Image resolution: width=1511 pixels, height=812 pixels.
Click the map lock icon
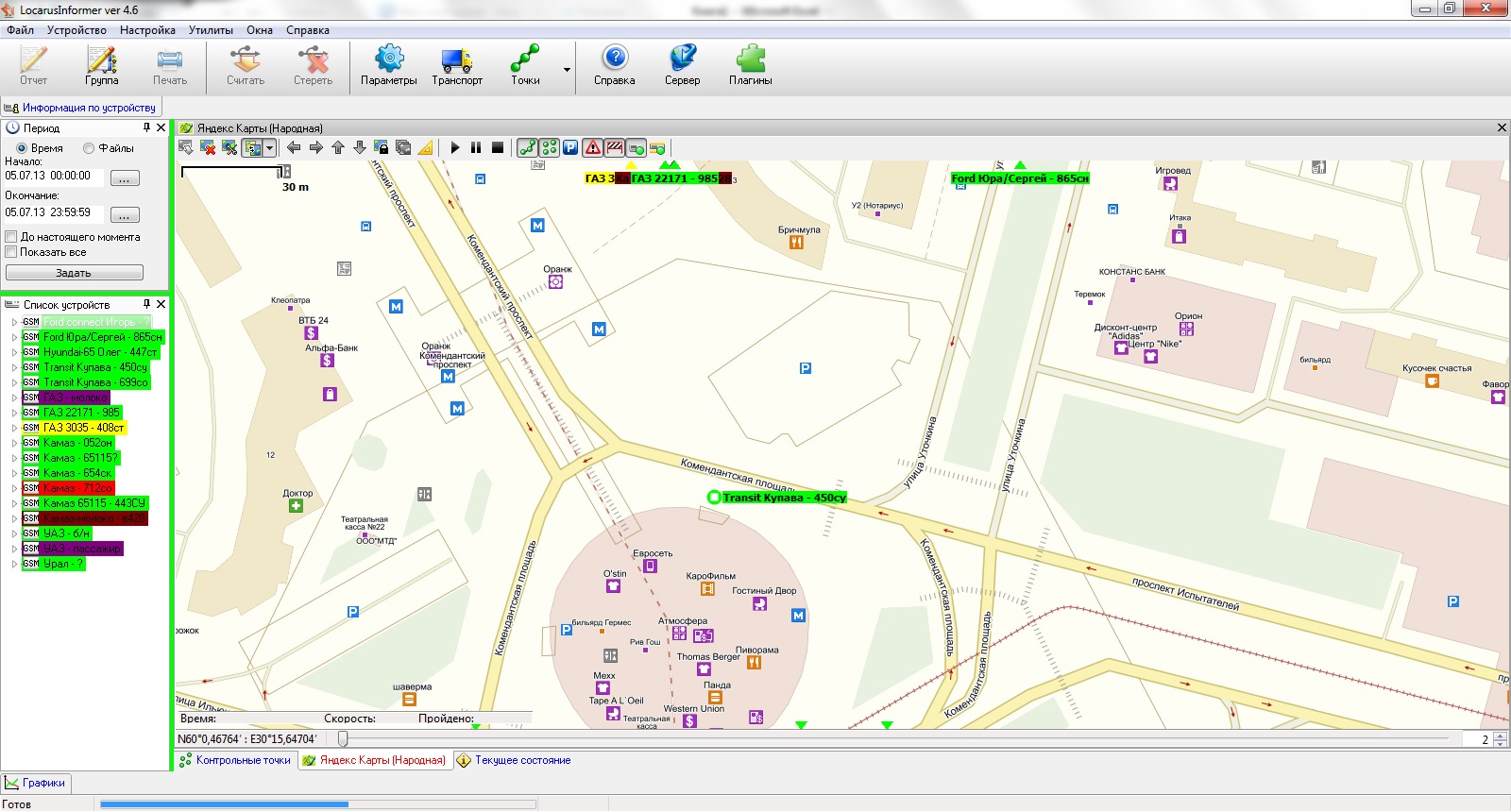(382, 147)
